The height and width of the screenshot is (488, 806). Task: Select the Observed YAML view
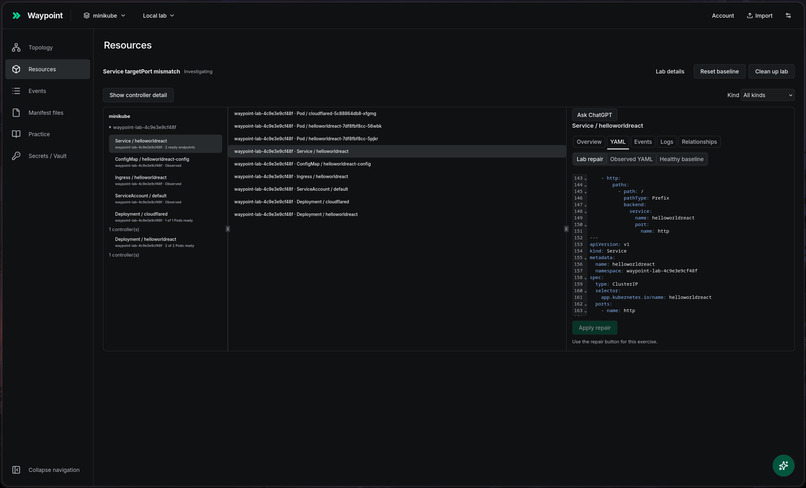[x=631, y=159]
